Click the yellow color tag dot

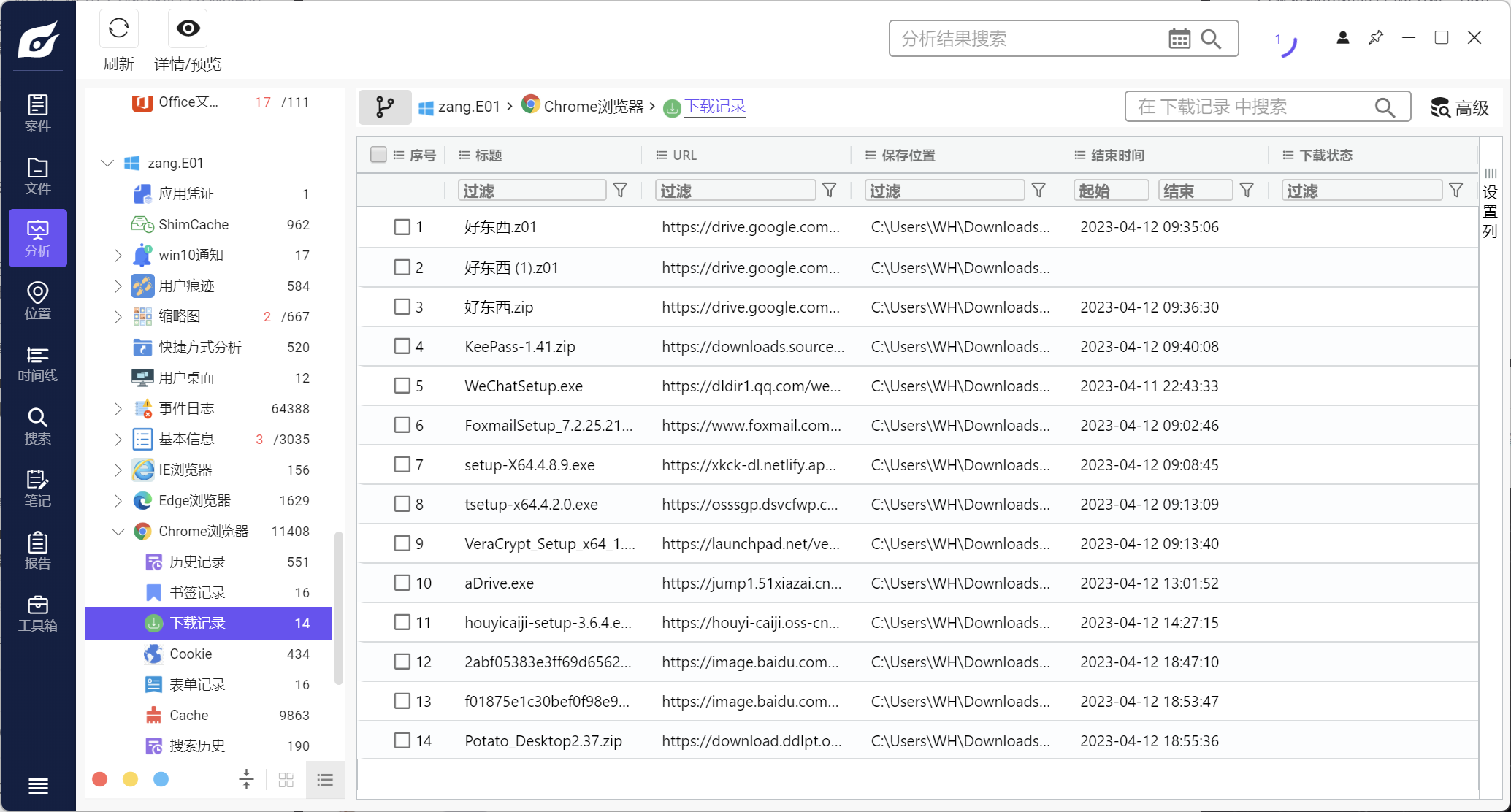[131, 779]
